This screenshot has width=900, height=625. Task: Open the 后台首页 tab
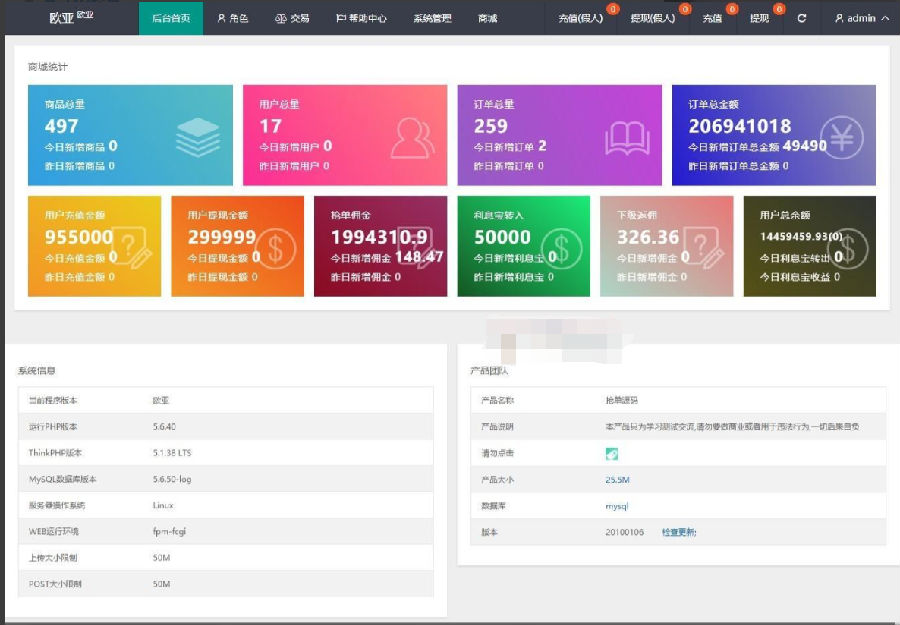coord(171,18)
